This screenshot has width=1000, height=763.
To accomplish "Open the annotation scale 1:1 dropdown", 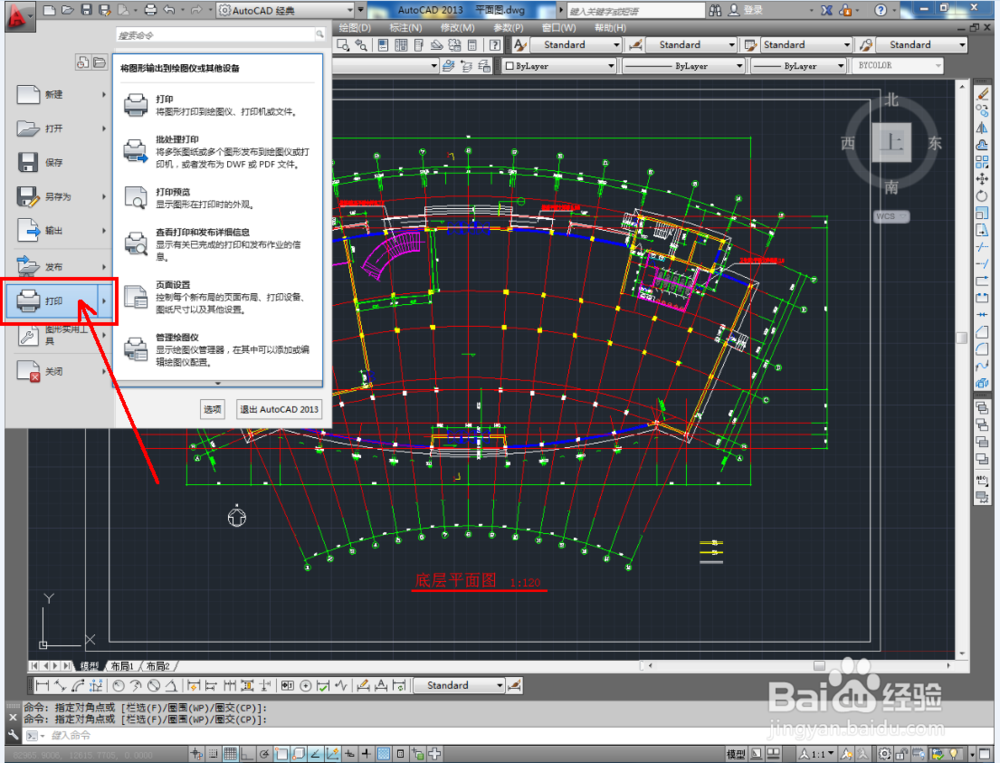I will (x=816, y=754).
